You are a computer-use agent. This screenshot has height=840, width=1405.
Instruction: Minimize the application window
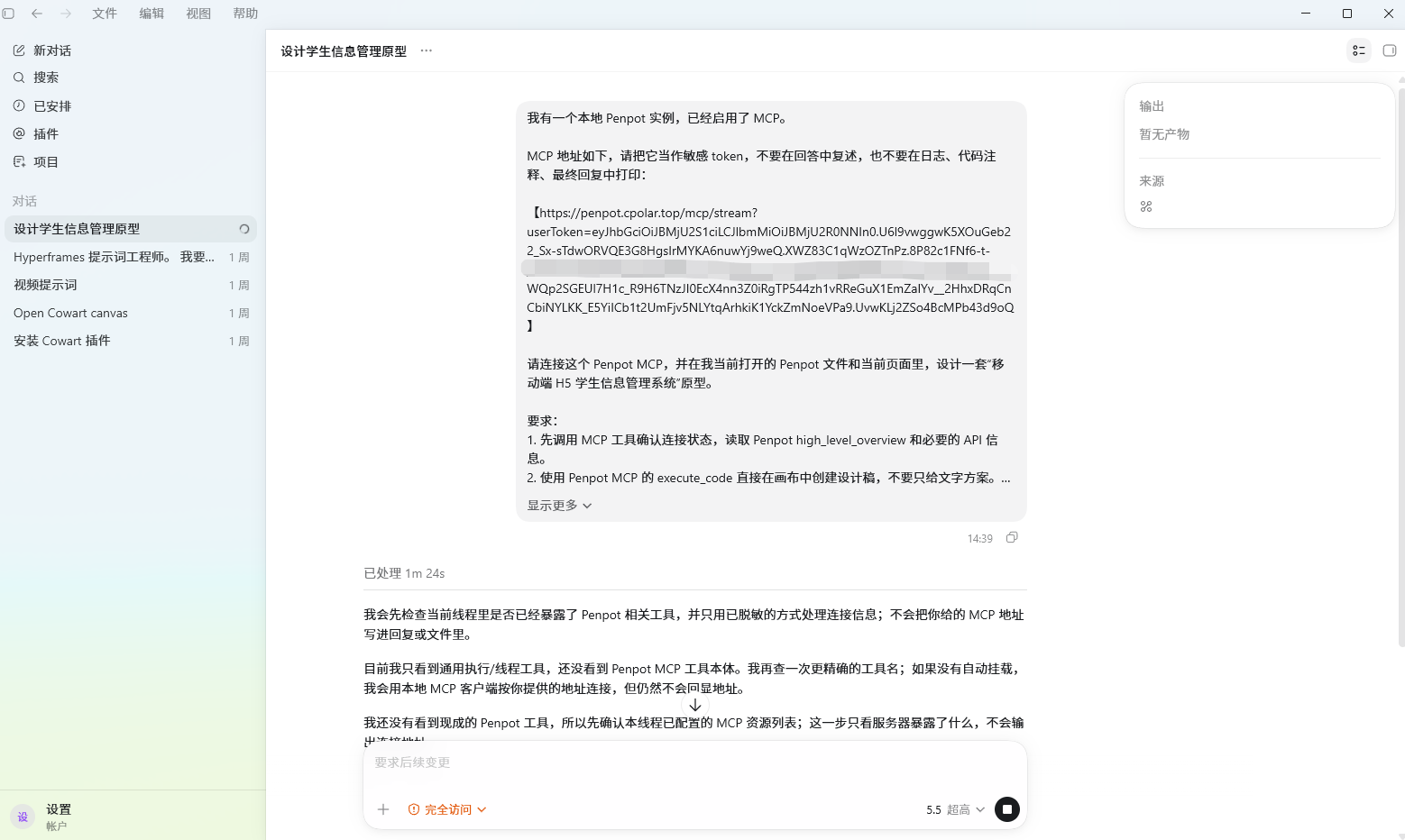click(x=1306, y=14)
